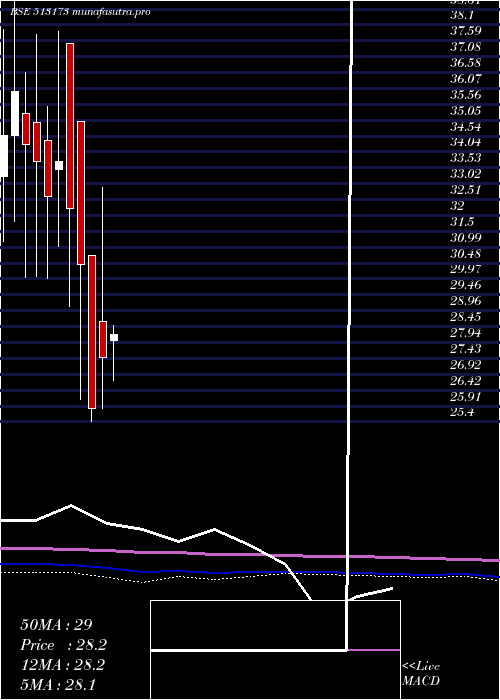Click the 36.07 price axis label
The width and height of the screenshot is (500, 700).
pyautogui.click(x=466, y=79)
